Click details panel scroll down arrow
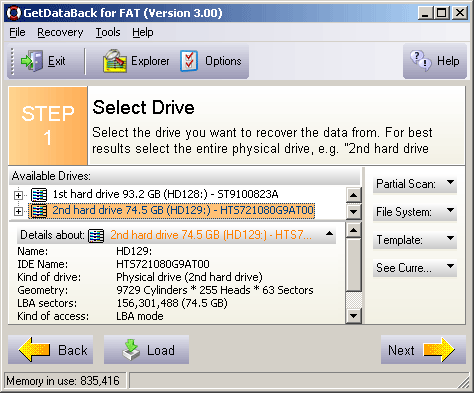474x393 pixels. (354, 315)
